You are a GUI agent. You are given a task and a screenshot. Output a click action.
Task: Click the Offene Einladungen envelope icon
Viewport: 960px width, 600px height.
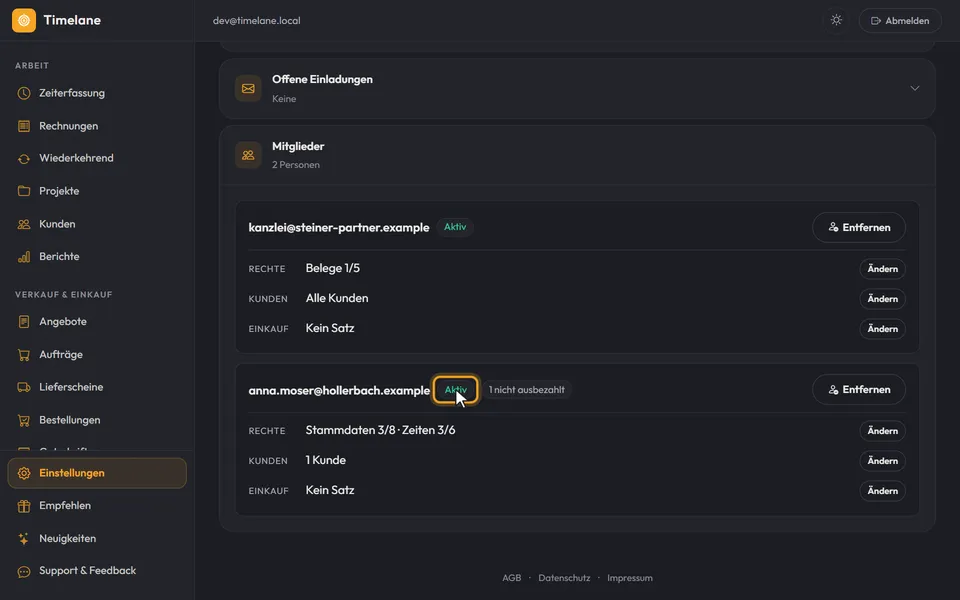pyautogui.click(x=248, y=89)
